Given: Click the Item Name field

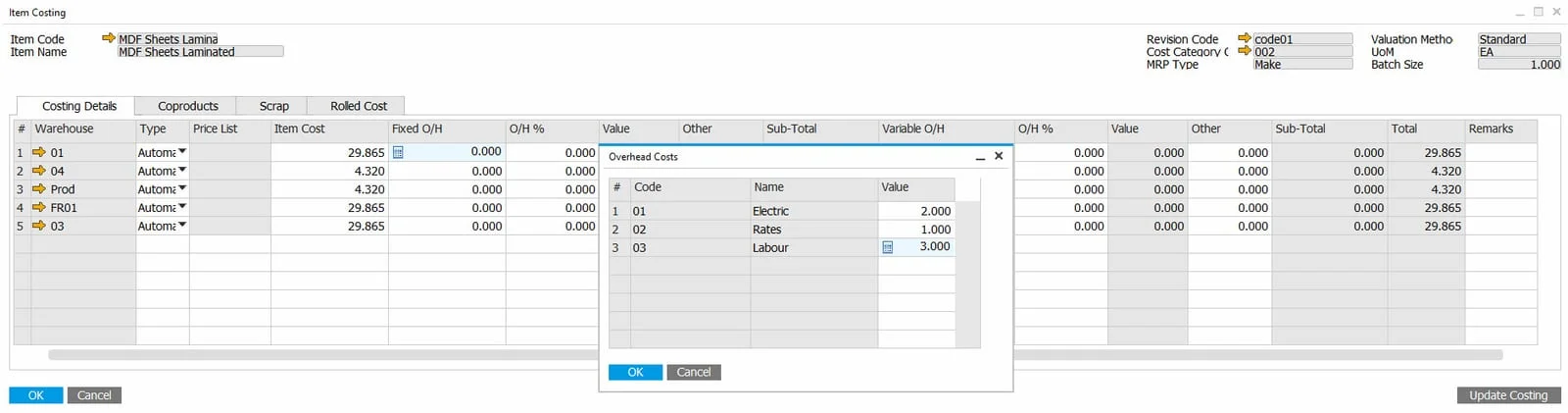Looking at the screenshot, I should coord(200,52).
